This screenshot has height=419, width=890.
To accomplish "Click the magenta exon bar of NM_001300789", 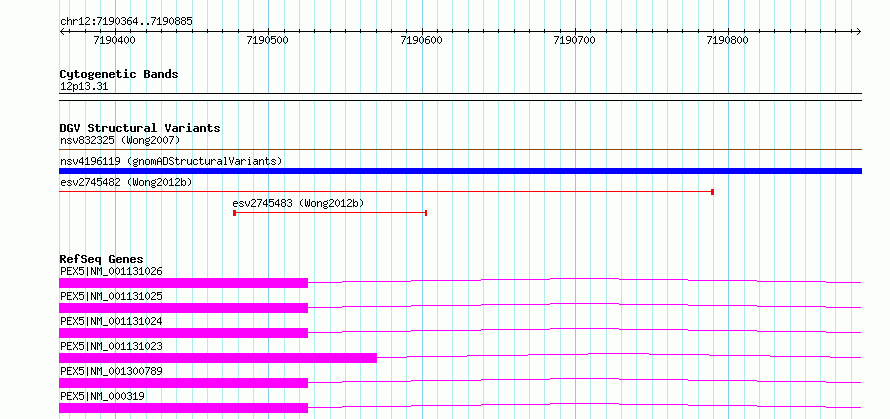I will (183, 383).
